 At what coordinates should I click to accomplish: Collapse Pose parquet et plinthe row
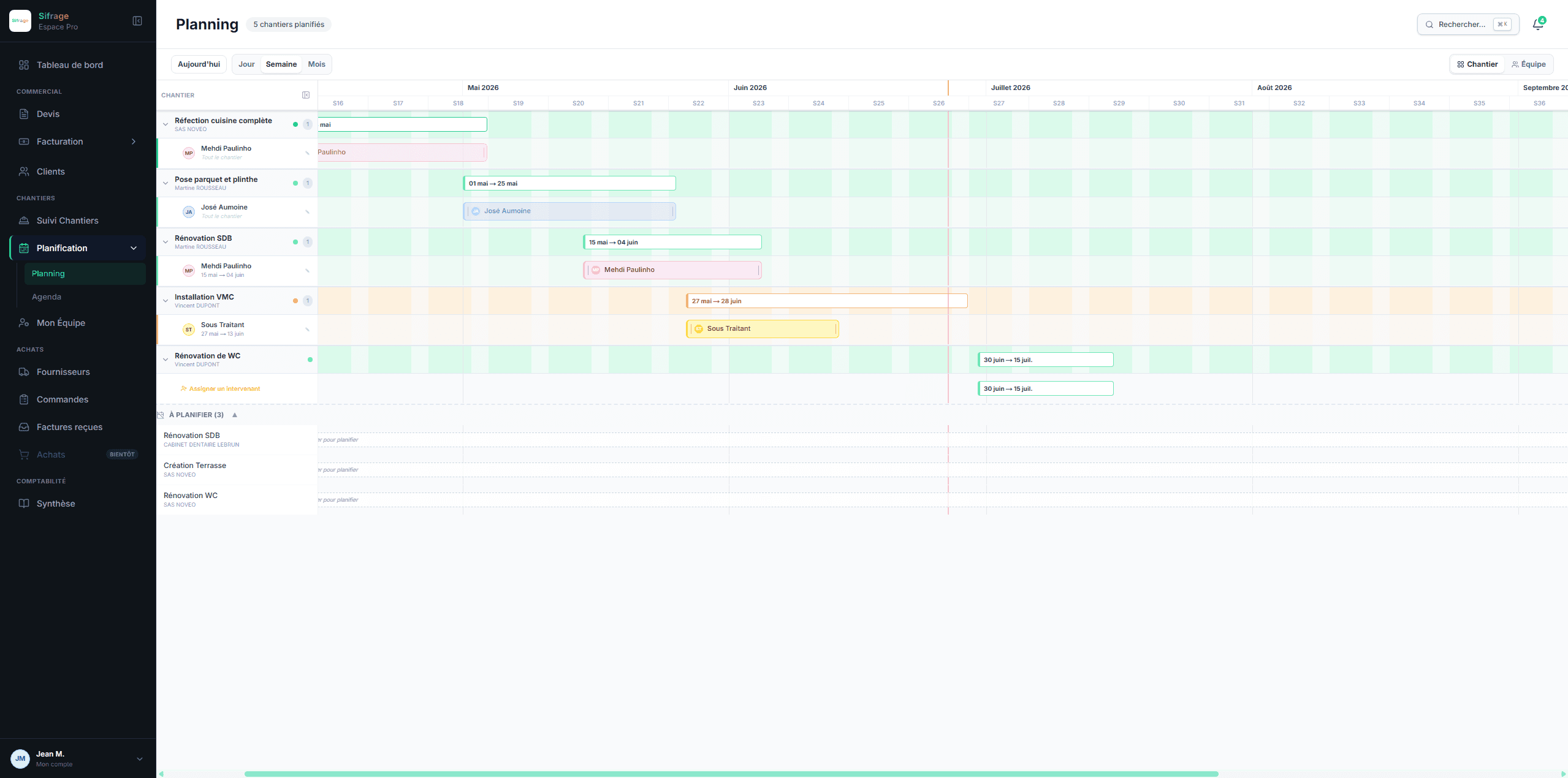pyautogui.click(x=166, y=183)
